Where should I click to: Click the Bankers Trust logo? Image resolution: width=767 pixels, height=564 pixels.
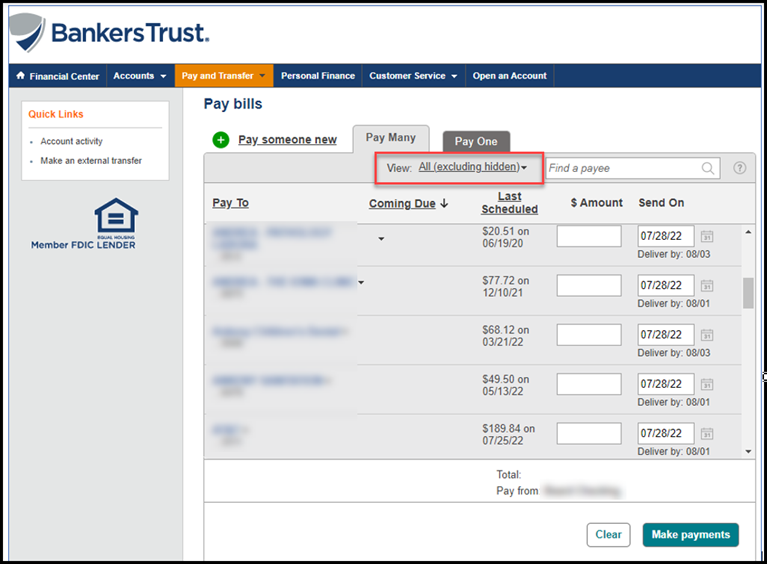[110, 32]
